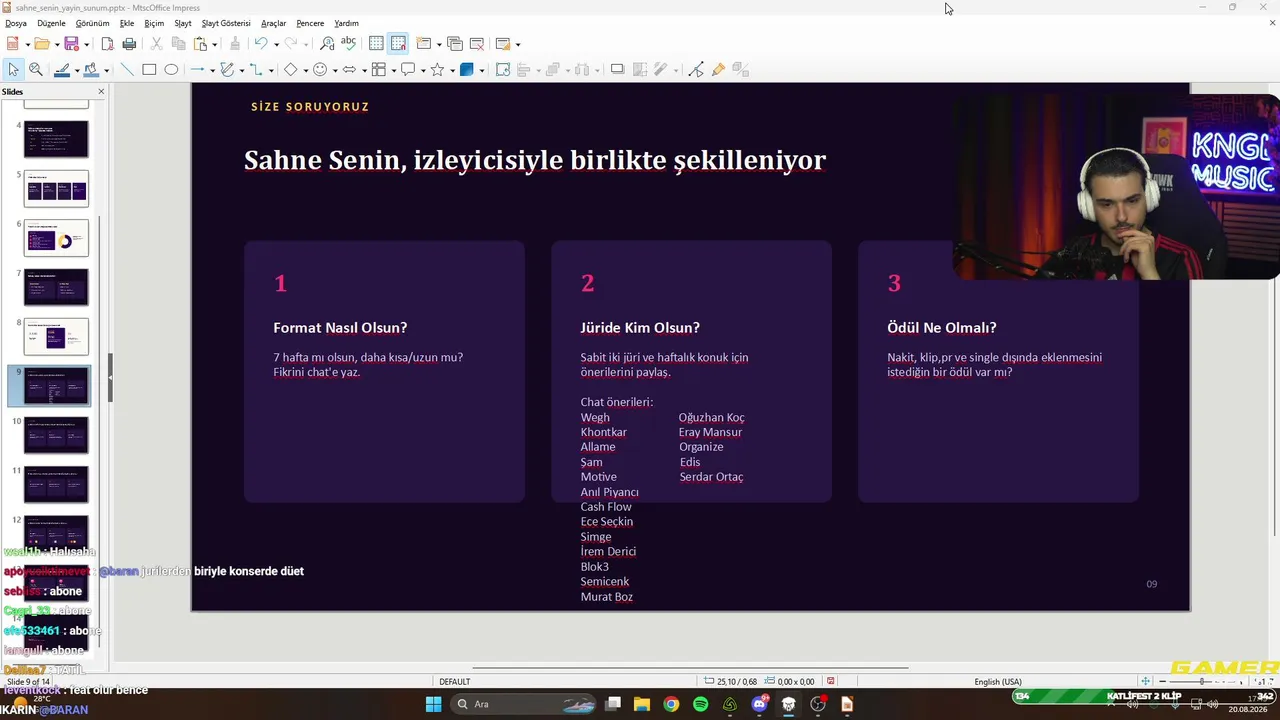Click the 'Ödül Ne Olmalı?' heading

[942, 328]
